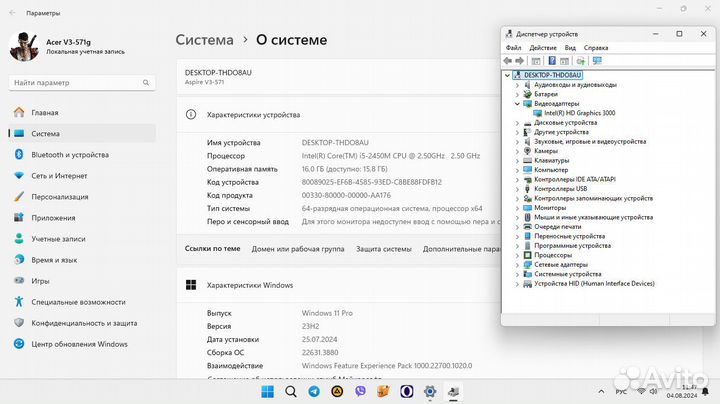This screenshot has width=720, height=404.
Task: Show hidden tray icons chevron
Action: pyautogui.click(x=601, y=392)
